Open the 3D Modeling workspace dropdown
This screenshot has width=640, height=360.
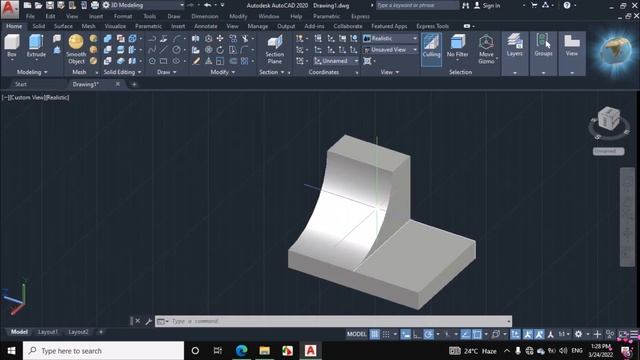click(x=144, y=5)
